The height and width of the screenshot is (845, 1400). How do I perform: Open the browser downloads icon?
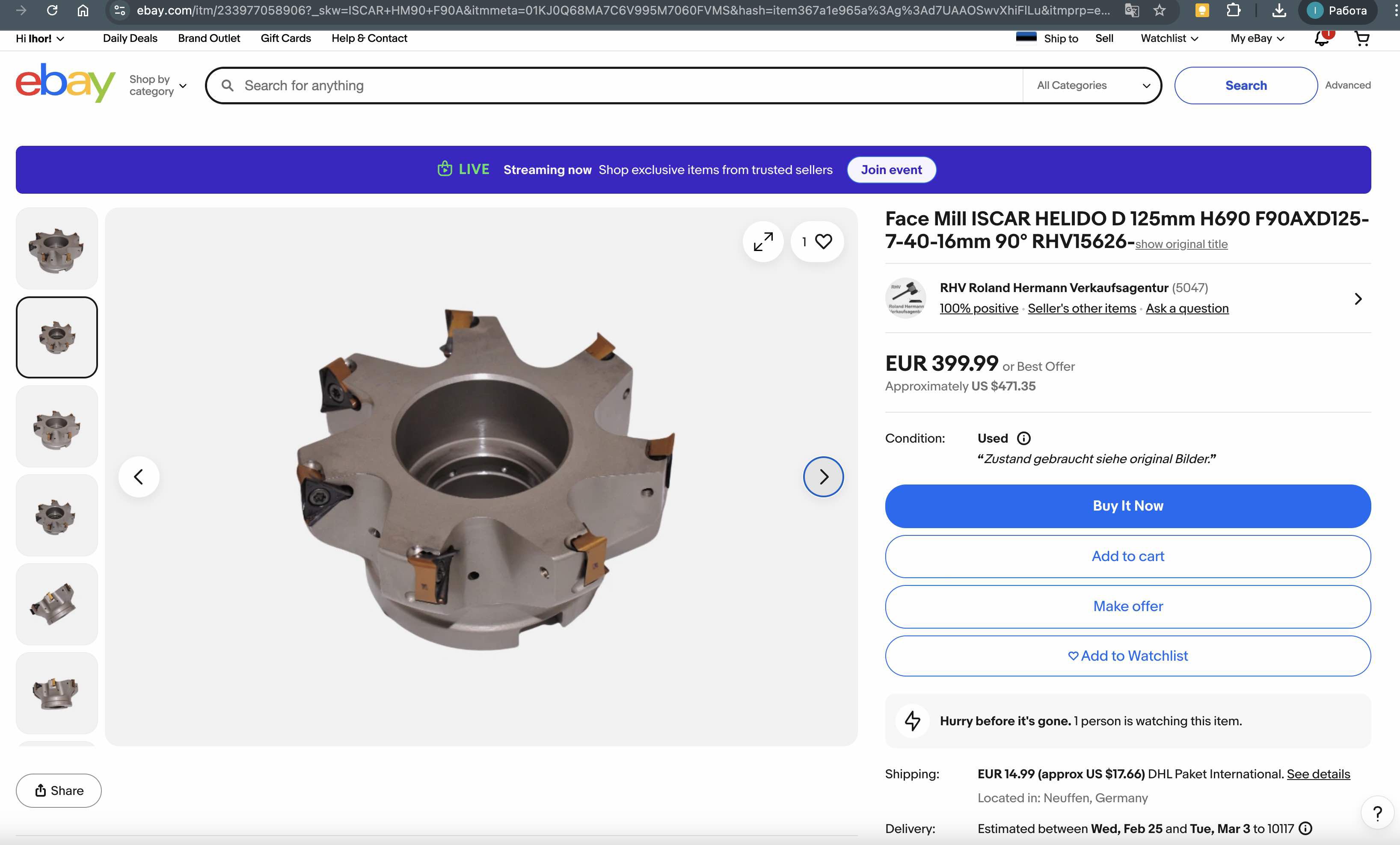(x=1278, y=10)
